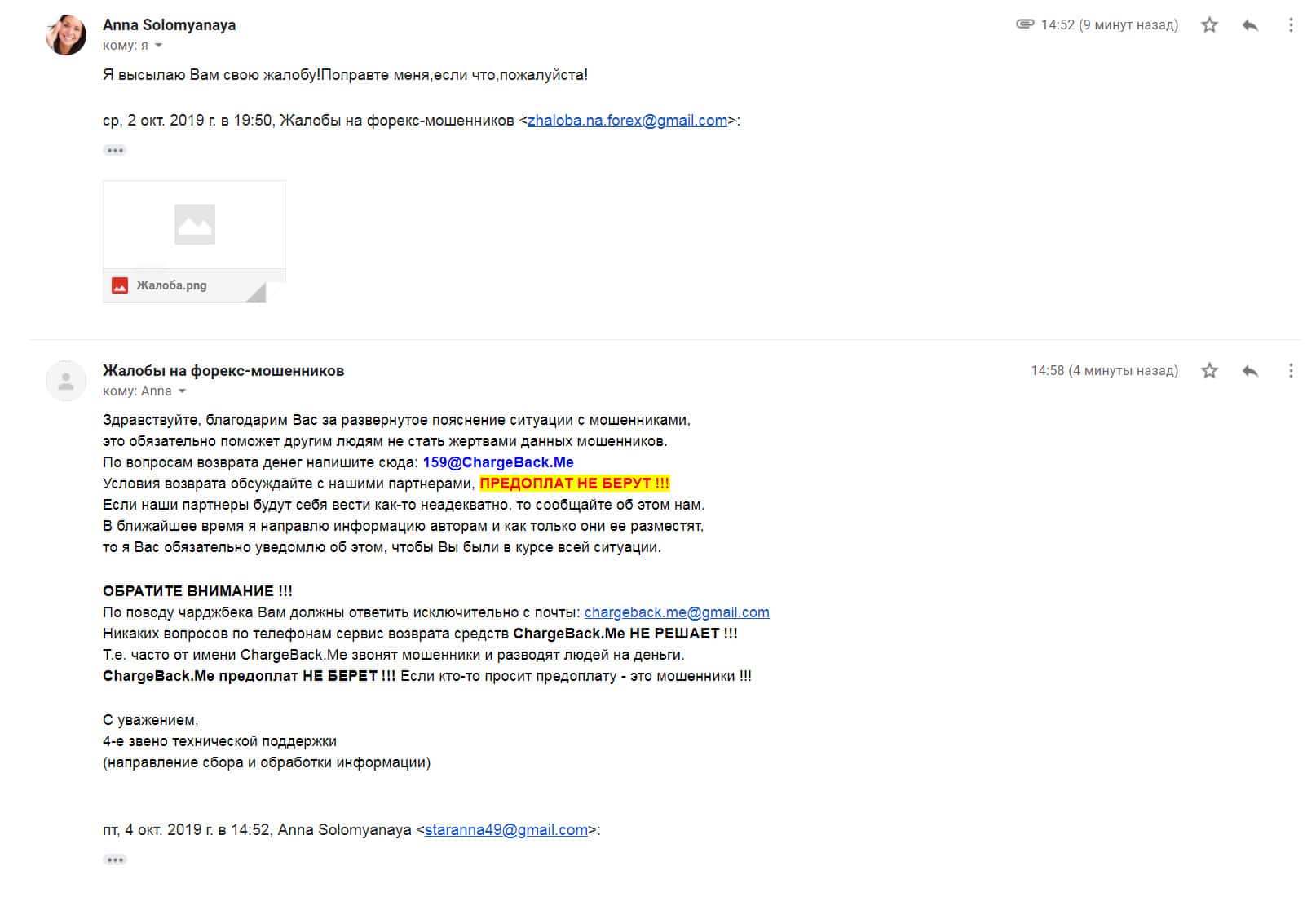
Task: Click the staranna49@gmail.com address link
Action: coord(506,830)
